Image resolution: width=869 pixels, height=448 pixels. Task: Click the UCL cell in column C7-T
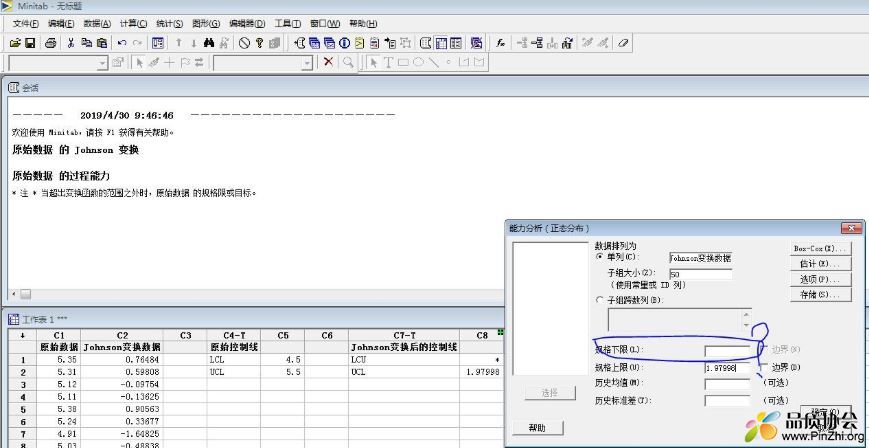[404, 372]
